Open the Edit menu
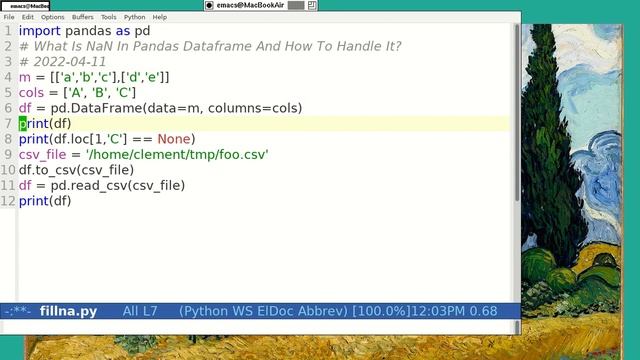Screen dimensions: 640x360 click(x=28, y=17)
